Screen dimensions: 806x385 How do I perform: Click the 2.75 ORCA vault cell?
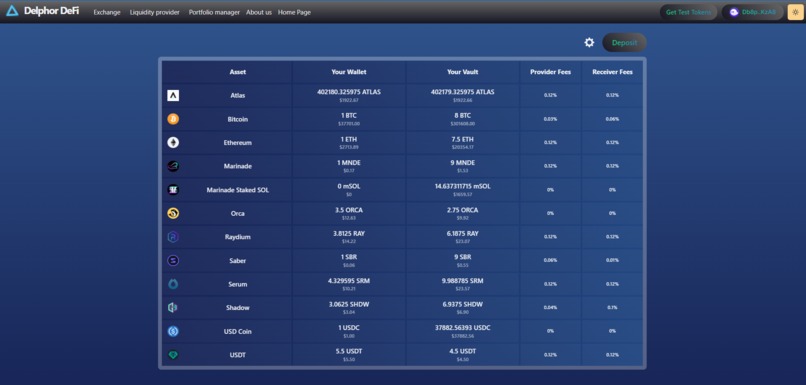[x=463, y=213]
